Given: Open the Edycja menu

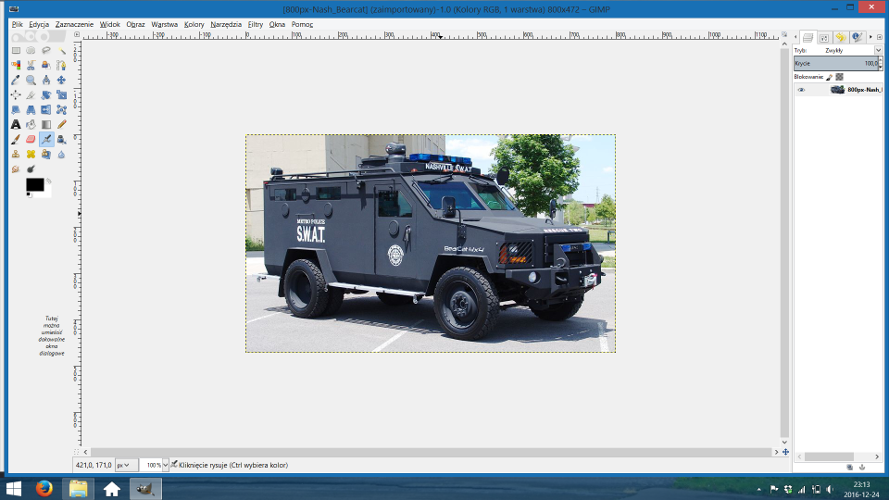Looking at the screenshot, I should pyautogui.click(x=39, y=24).
